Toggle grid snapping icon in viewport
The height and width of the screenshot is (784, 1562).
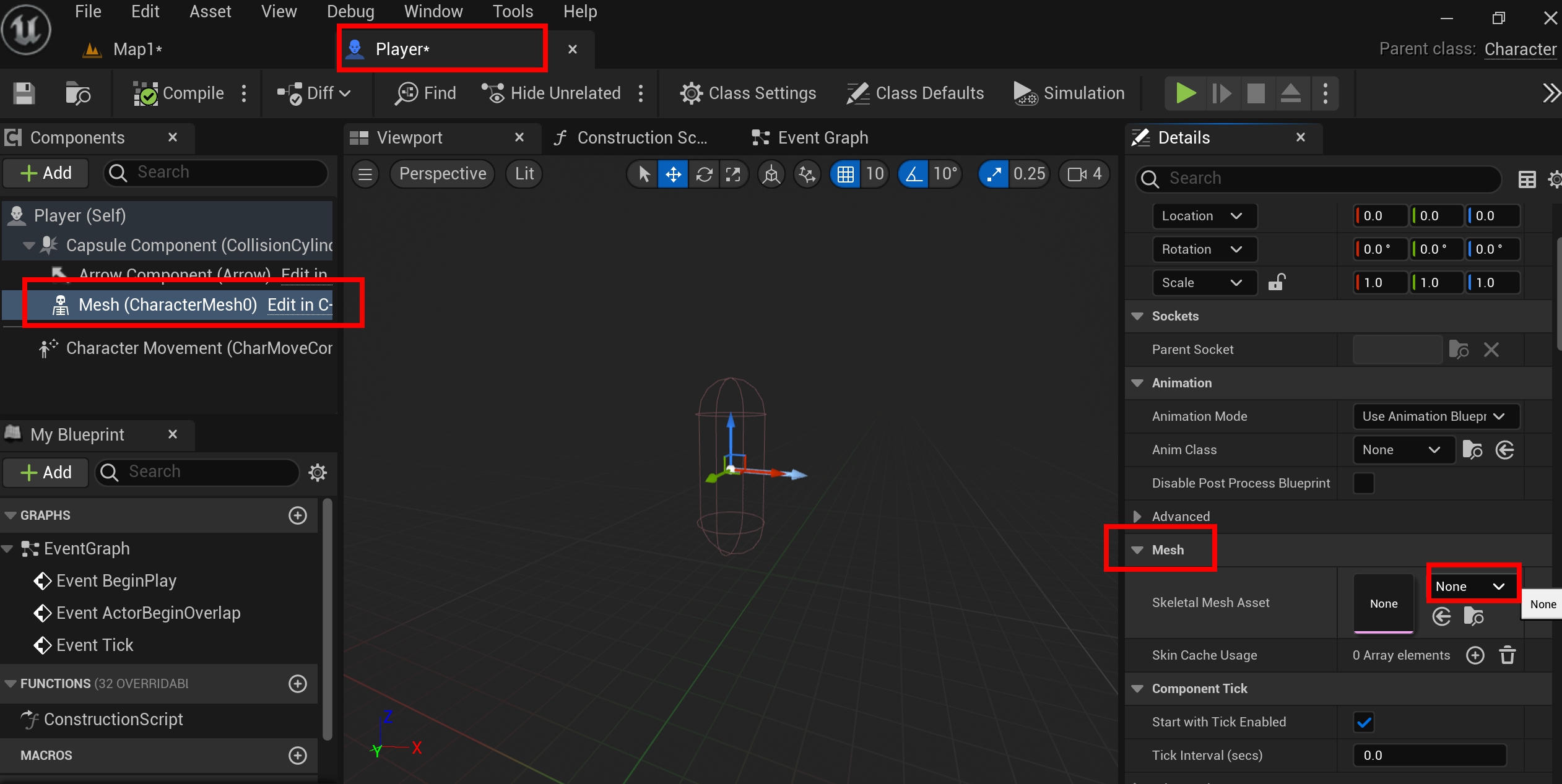pos(845,174)
